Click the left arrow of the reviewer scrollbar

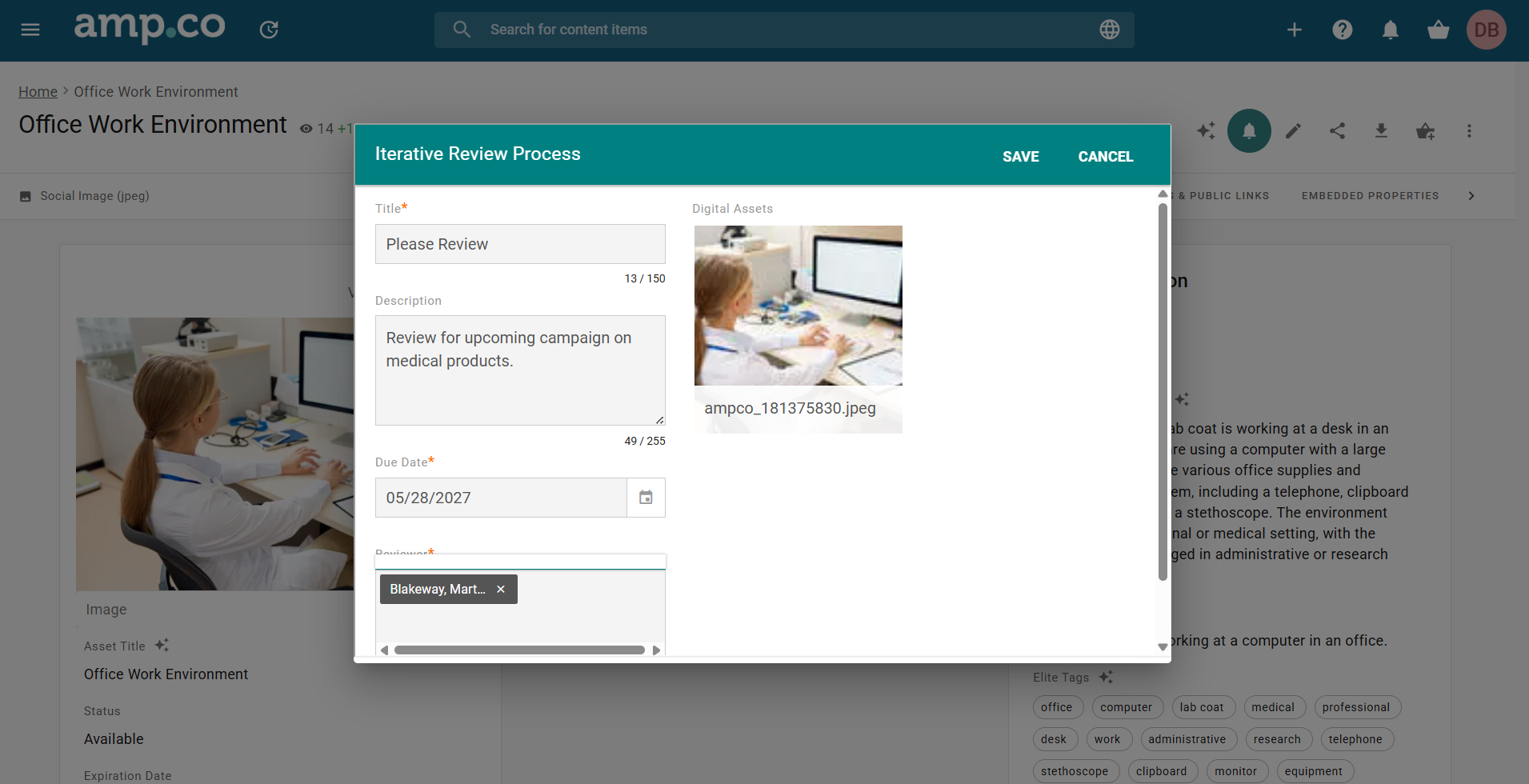pos(385,650)
